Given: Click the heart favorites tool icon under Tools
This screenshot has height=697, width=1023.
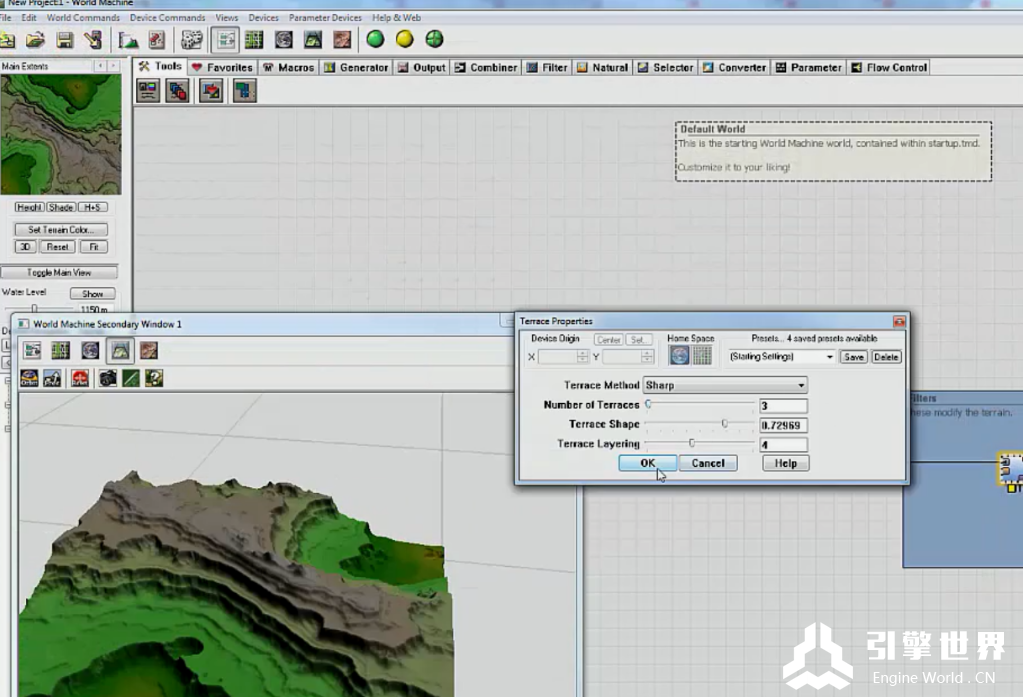Looking at the screenshot, I should click(211, 91).
